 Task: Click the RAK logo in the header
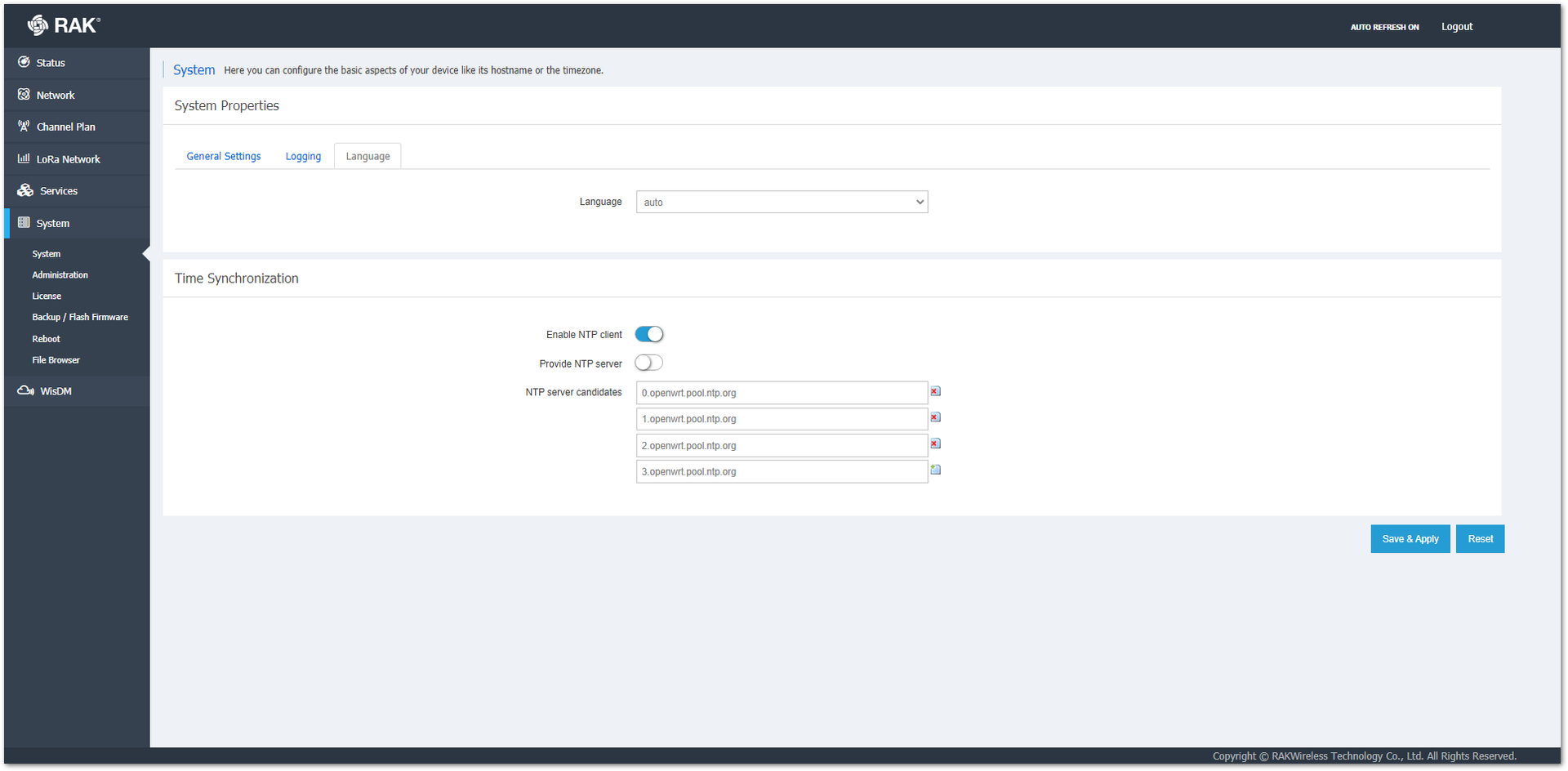(64, 25)
